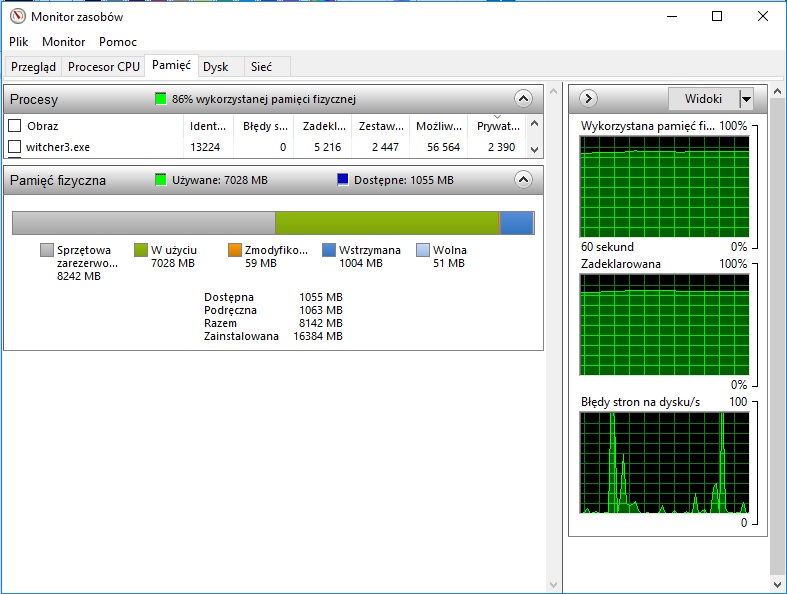Click the gray Sprzętowa zarezerwowana legend swatch

(x=47, y=250)
